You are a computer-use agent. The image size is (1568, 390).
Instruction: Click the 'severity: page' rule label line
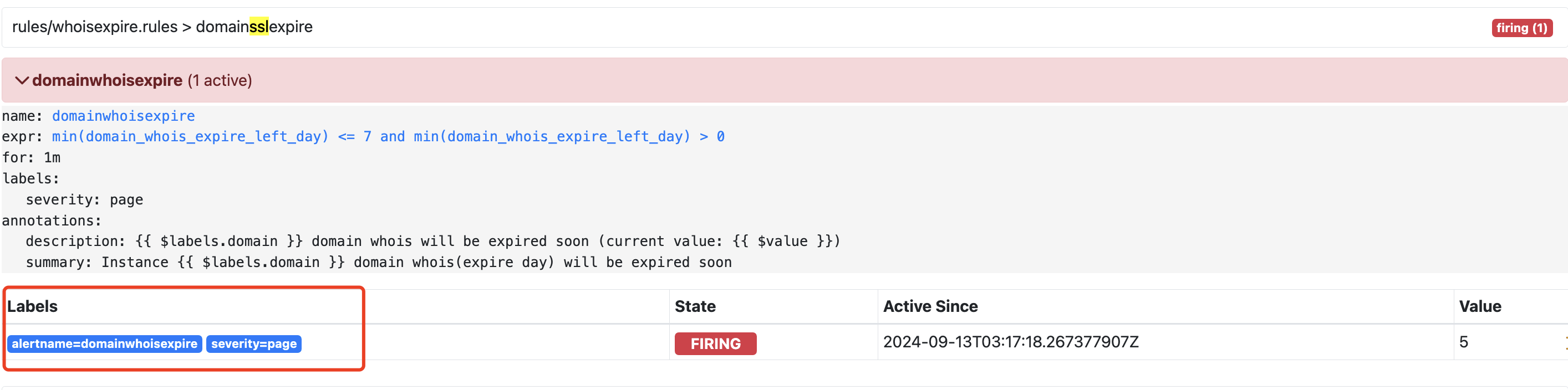point(84,199)
